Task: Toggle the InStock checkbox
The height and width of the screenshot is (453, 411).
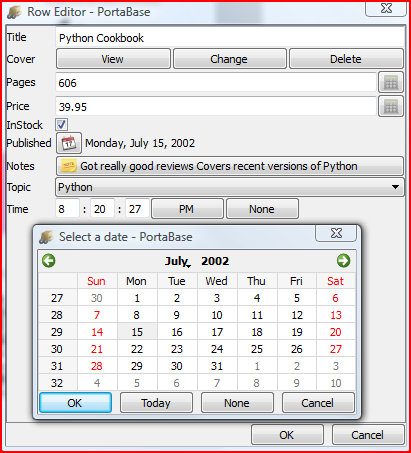Action: click(x=61, y=125)
